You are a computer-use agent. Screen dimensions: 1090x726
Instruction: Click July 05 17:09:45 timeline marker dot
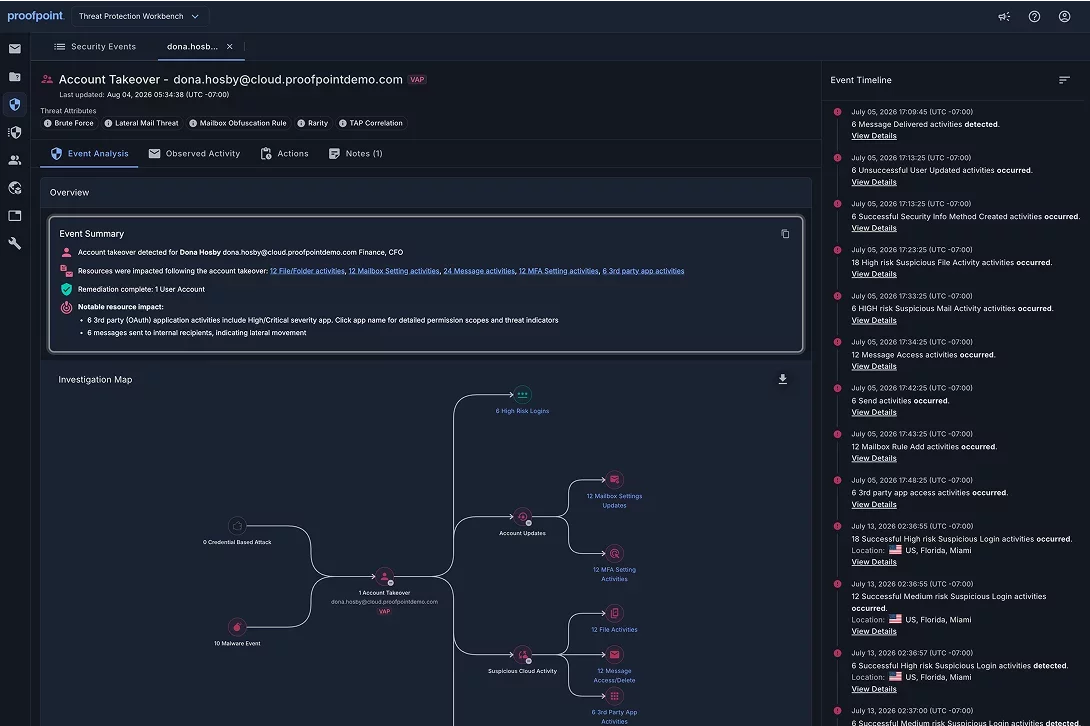[837, 112]
